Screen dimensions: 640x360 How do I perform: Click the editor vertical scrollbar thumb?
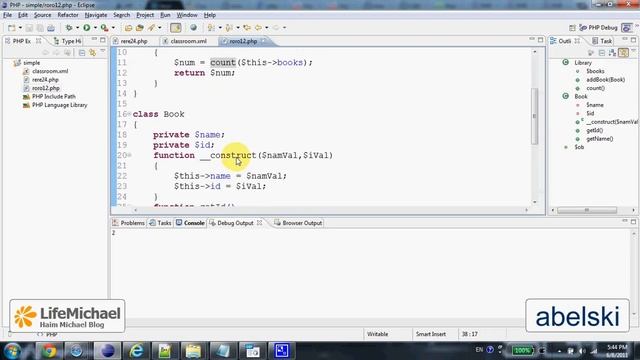pos(534,116)
